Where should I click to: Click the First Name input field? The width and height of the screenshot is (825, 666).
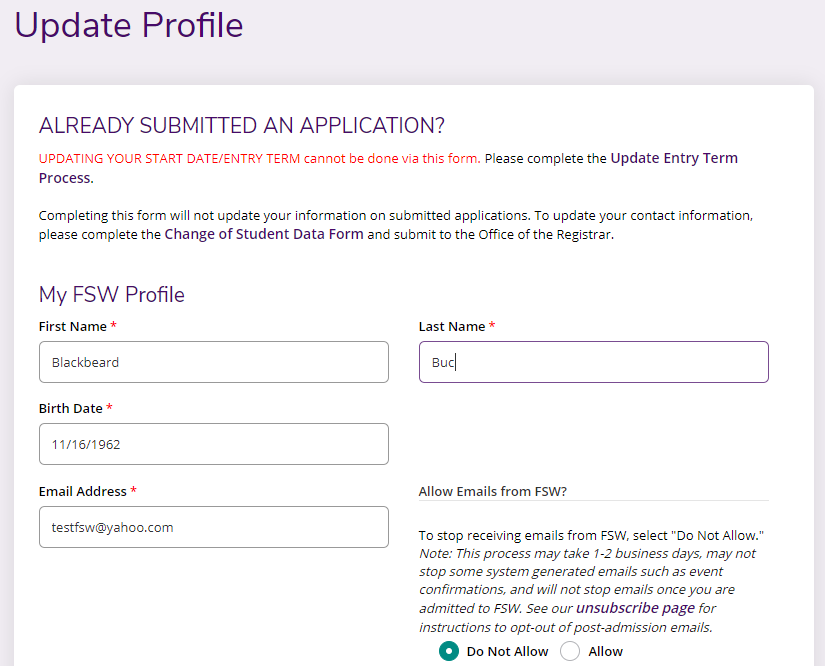[213, 362]
